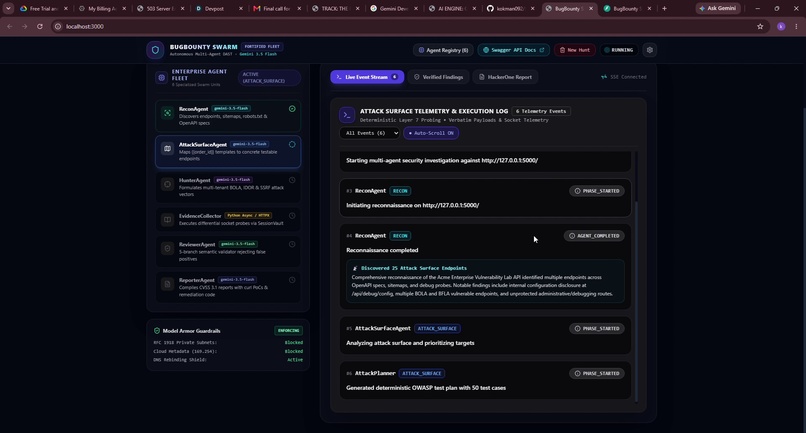
Task: Select the ReporterAgent document icon
Action: [x=167, y=284]
